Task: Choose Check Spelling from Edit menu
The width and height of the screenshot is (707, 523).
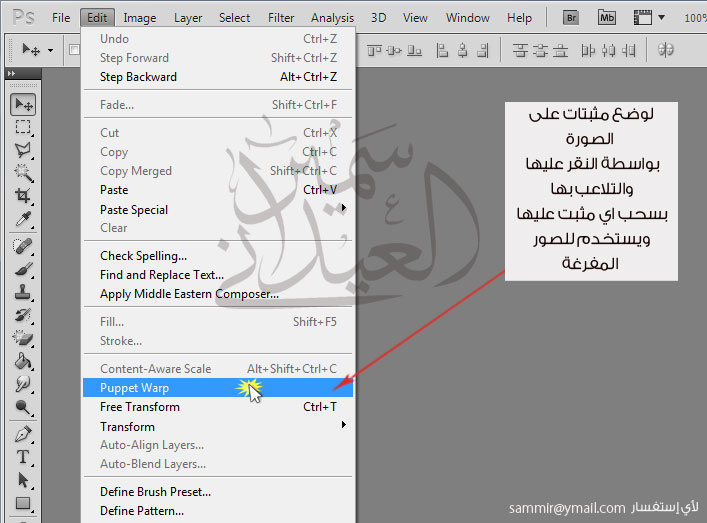Action: coord(218,256)
